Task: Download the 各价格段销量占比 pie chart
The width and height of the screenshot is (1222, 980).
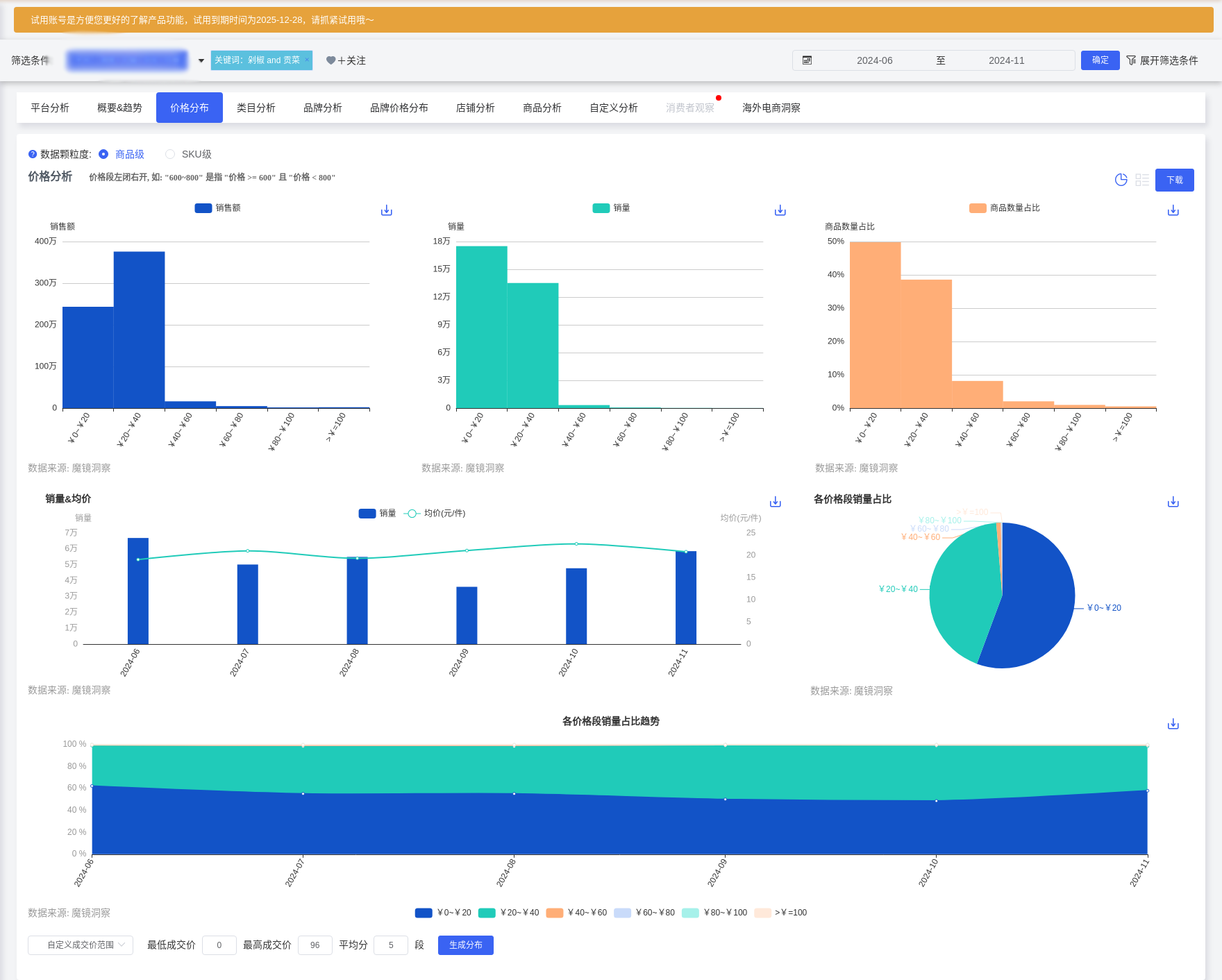Action: [1173, 502]
